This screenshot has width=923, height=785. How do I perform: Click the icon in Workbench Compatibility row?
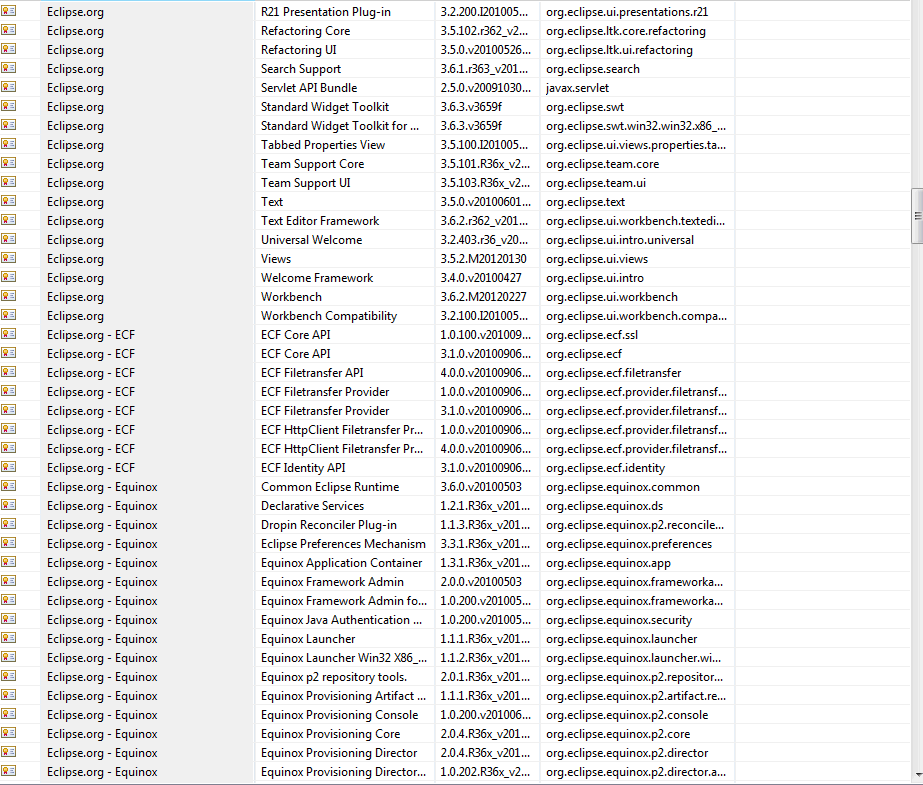click(x=8, y=315)
